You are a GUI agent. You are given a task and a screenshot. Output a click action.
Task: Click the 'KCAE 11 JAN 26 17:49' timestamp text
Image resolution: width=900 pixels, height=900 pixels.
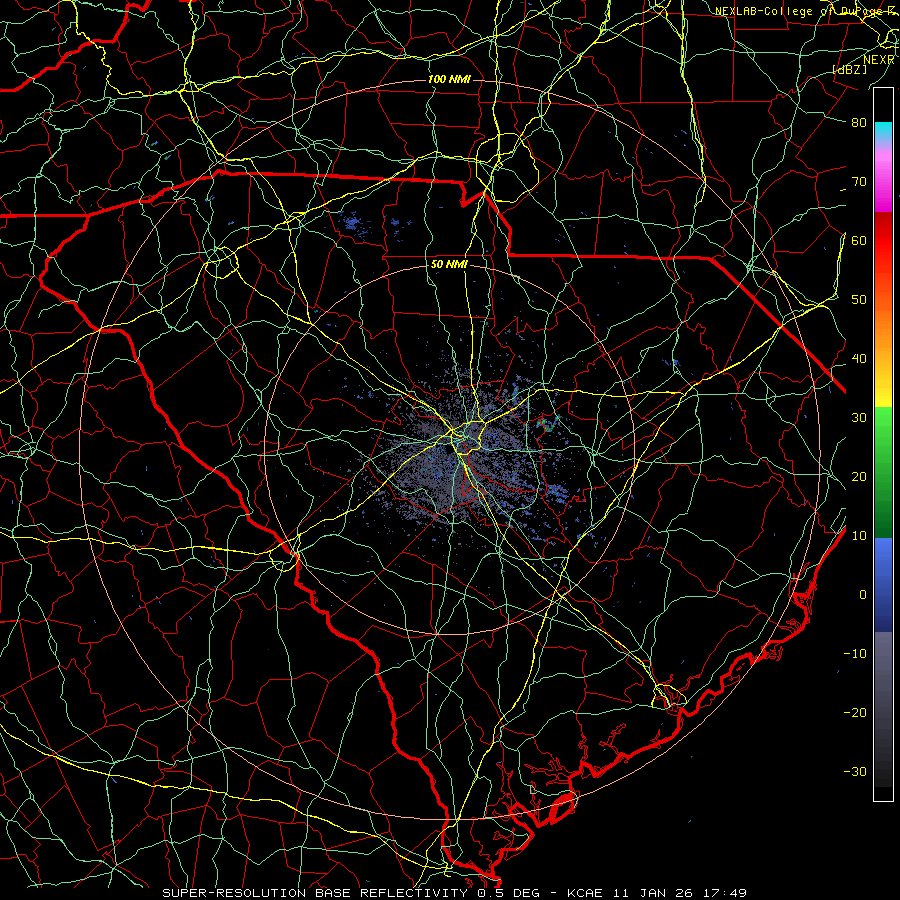(657, 893)
